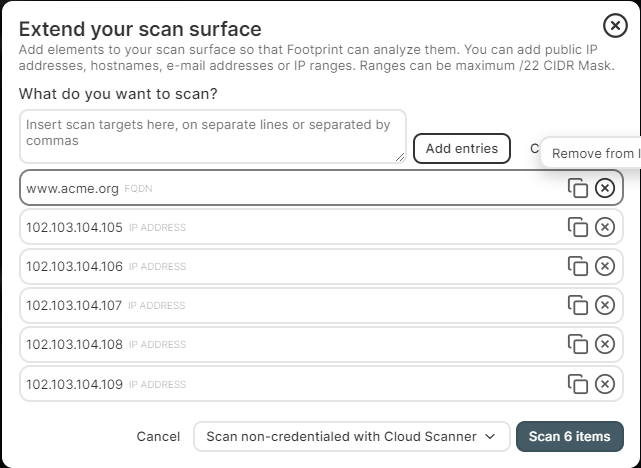Expand dropdown chevron beside Cloud Scanner
641x468 pixels.
(490, 437)
